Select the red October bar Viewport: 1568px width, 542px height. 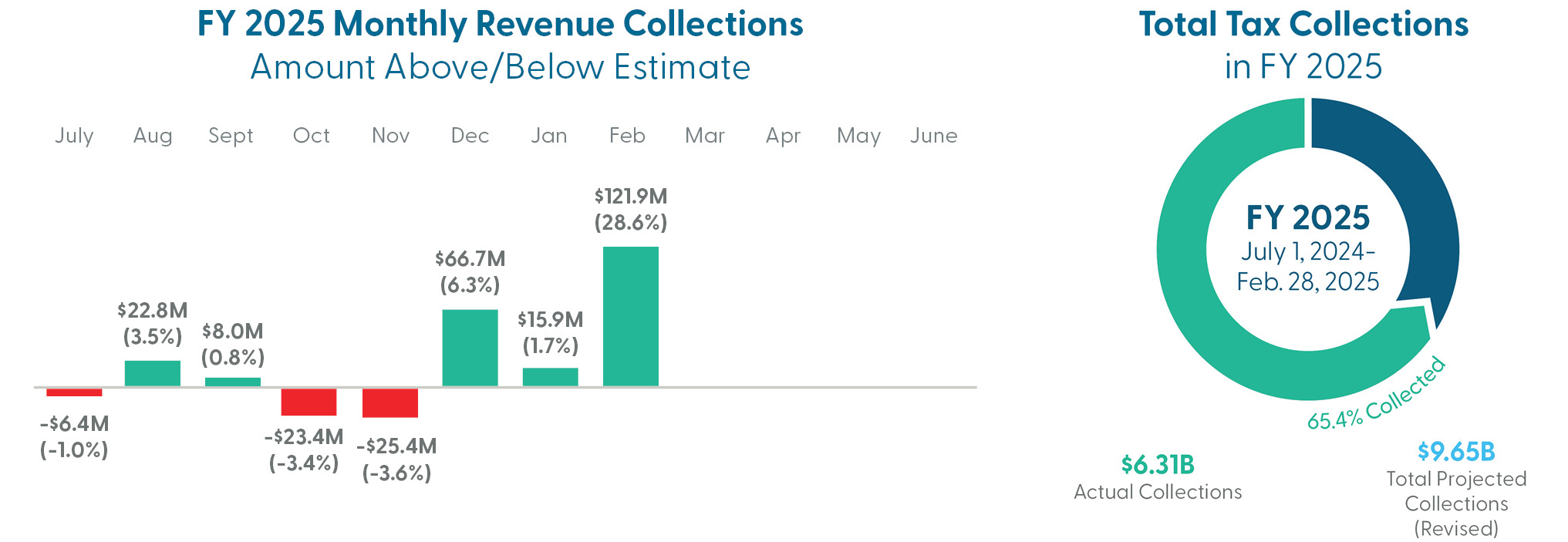click(x=309, y=402)
